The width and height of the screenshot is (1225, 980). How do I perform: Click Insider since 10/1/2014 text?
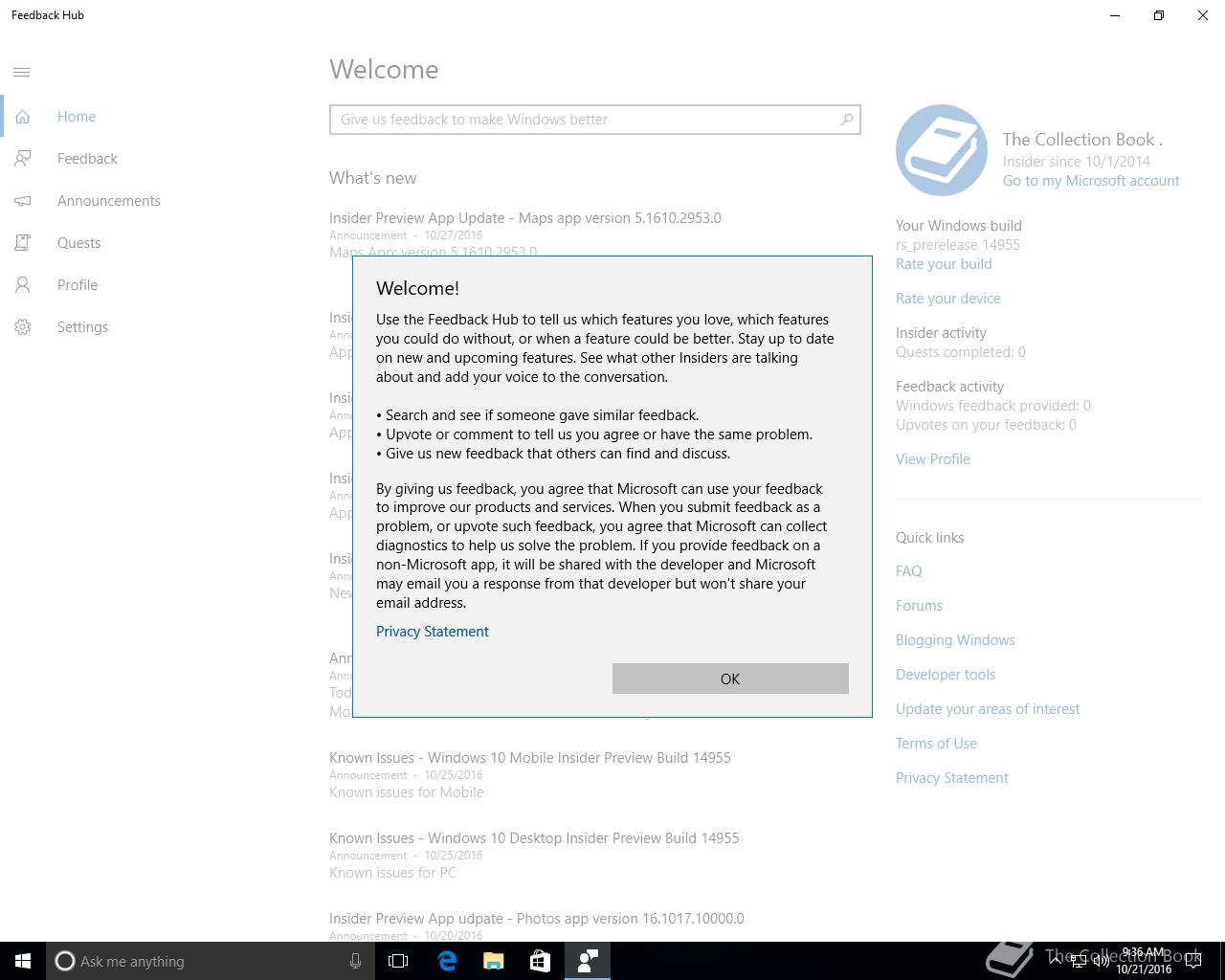1077,162
